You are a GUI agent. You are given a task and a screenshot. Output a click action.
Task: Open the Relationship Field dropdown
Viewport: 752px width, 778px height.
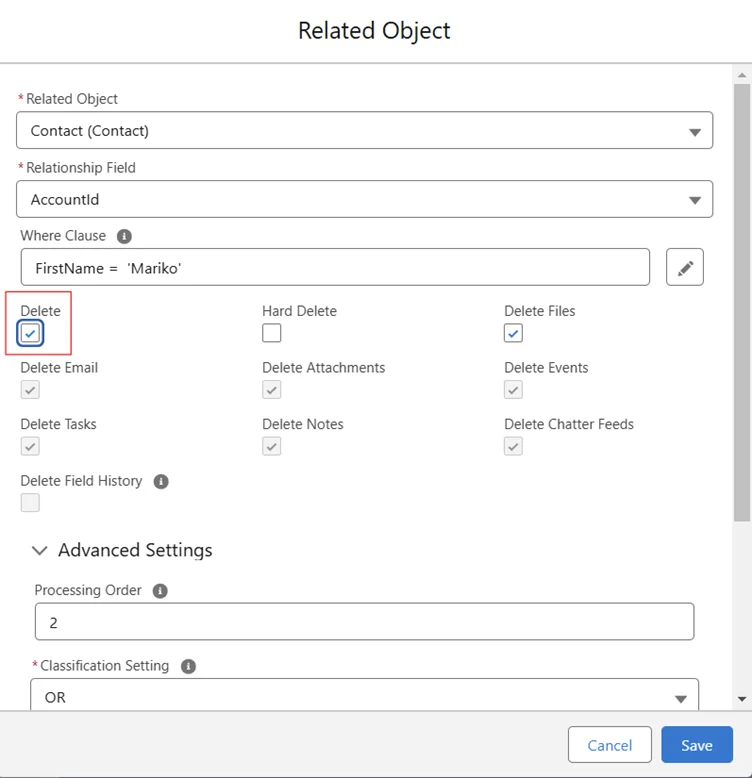364,200
